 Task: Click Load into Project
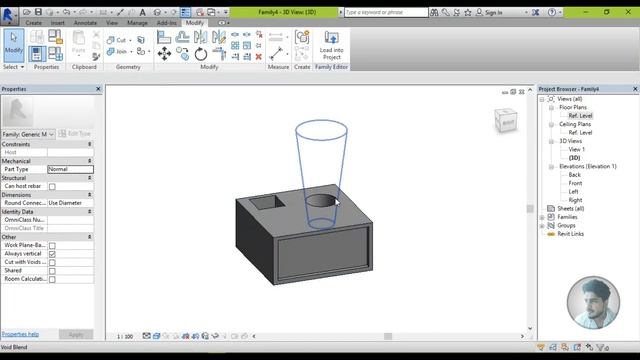[x=331, y=45]
